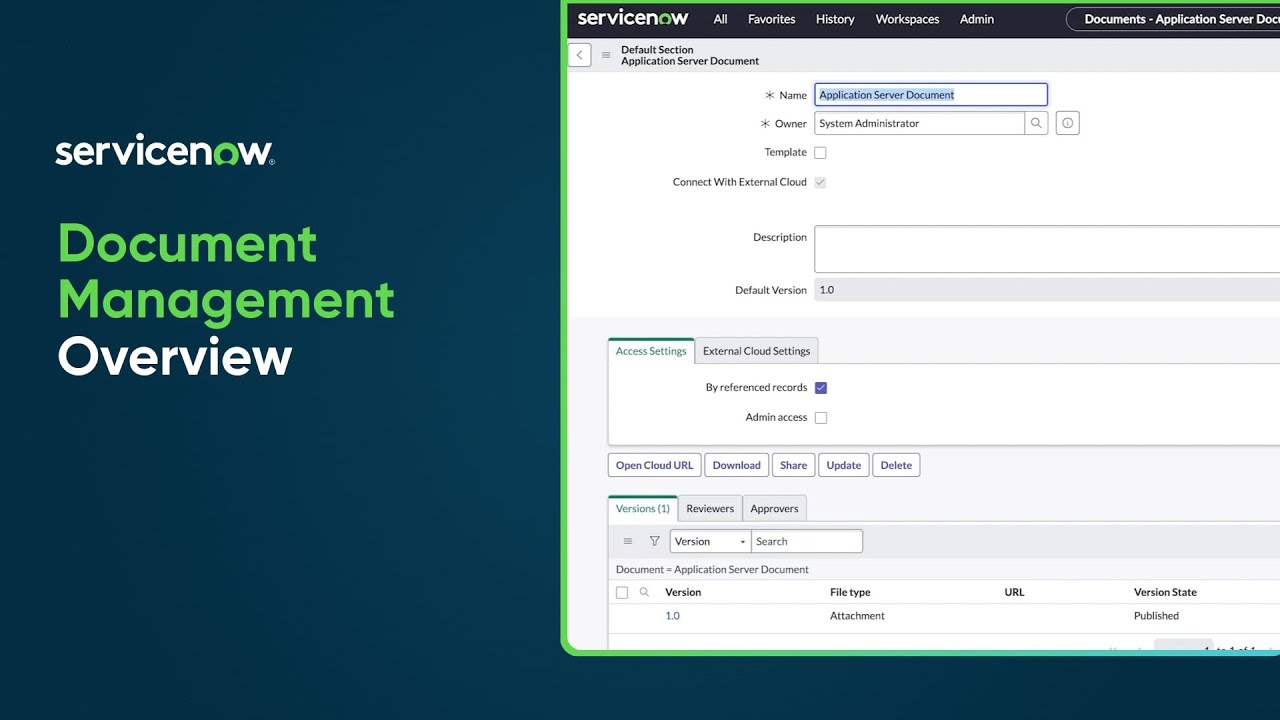Click the Owner input field

point(919,123)
